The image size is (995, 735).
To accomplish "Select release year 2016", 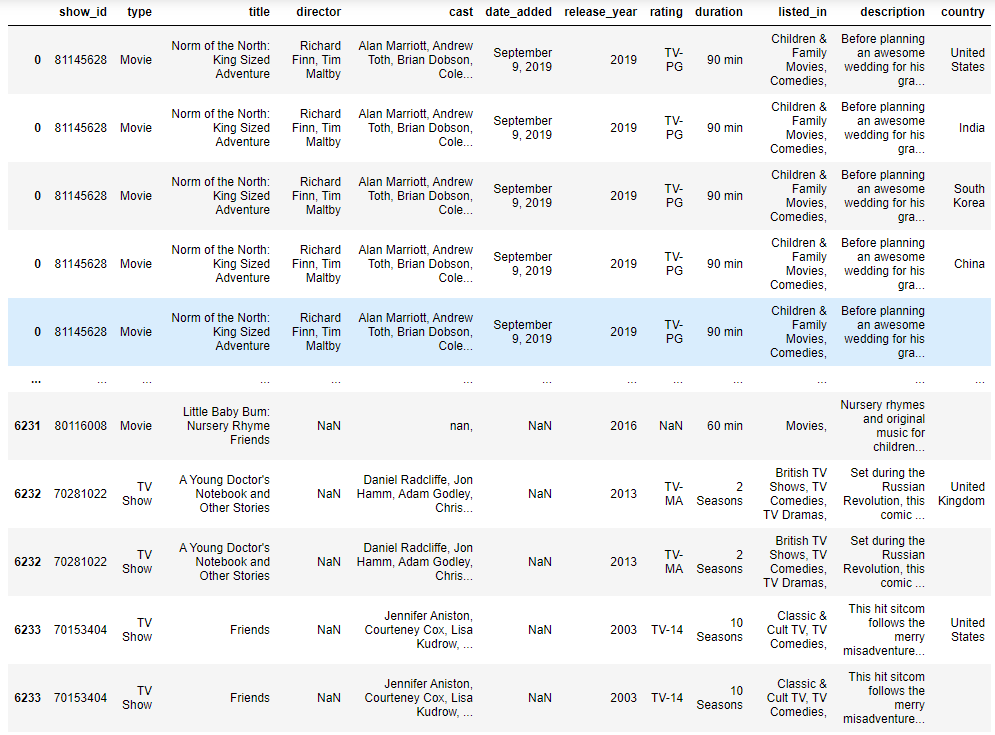I will [x=623, y=425].
